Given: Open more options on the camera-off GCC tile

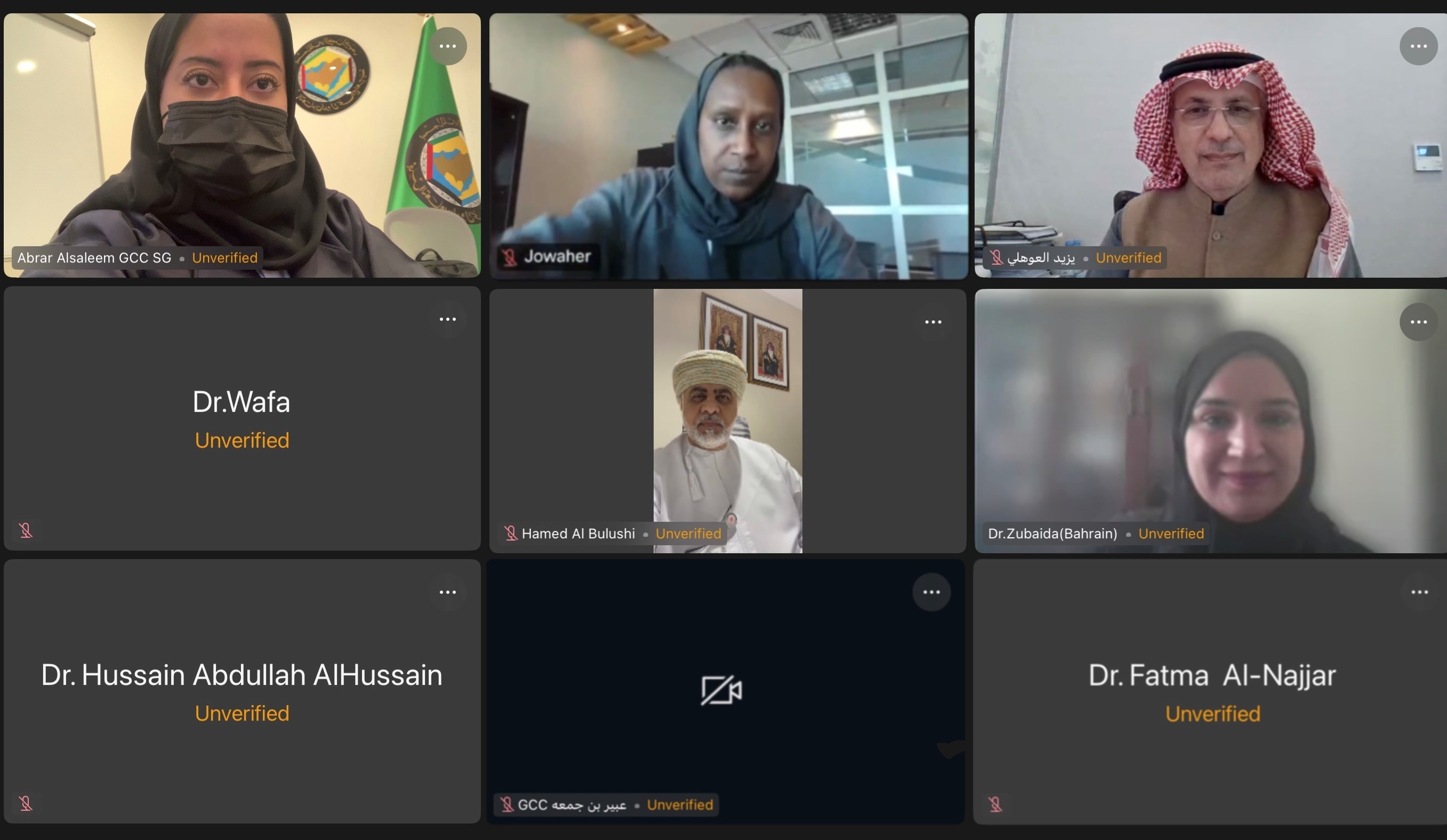Looking at the screenshot, I should click(x=931, y=592).
